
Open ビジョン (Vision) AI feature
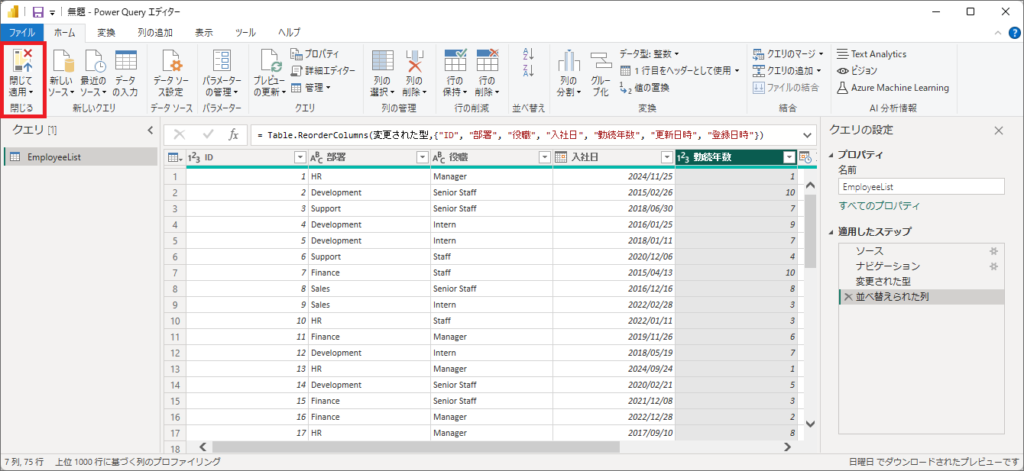point(857,70)
